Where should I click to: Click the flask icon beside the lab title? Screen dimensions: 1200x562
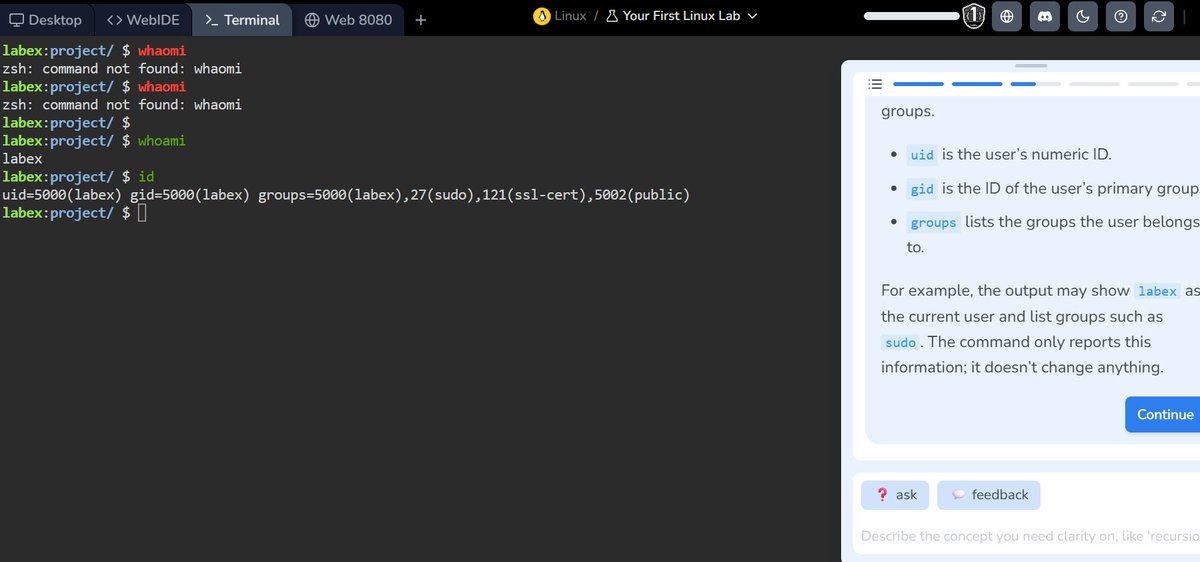click(612, 16)
